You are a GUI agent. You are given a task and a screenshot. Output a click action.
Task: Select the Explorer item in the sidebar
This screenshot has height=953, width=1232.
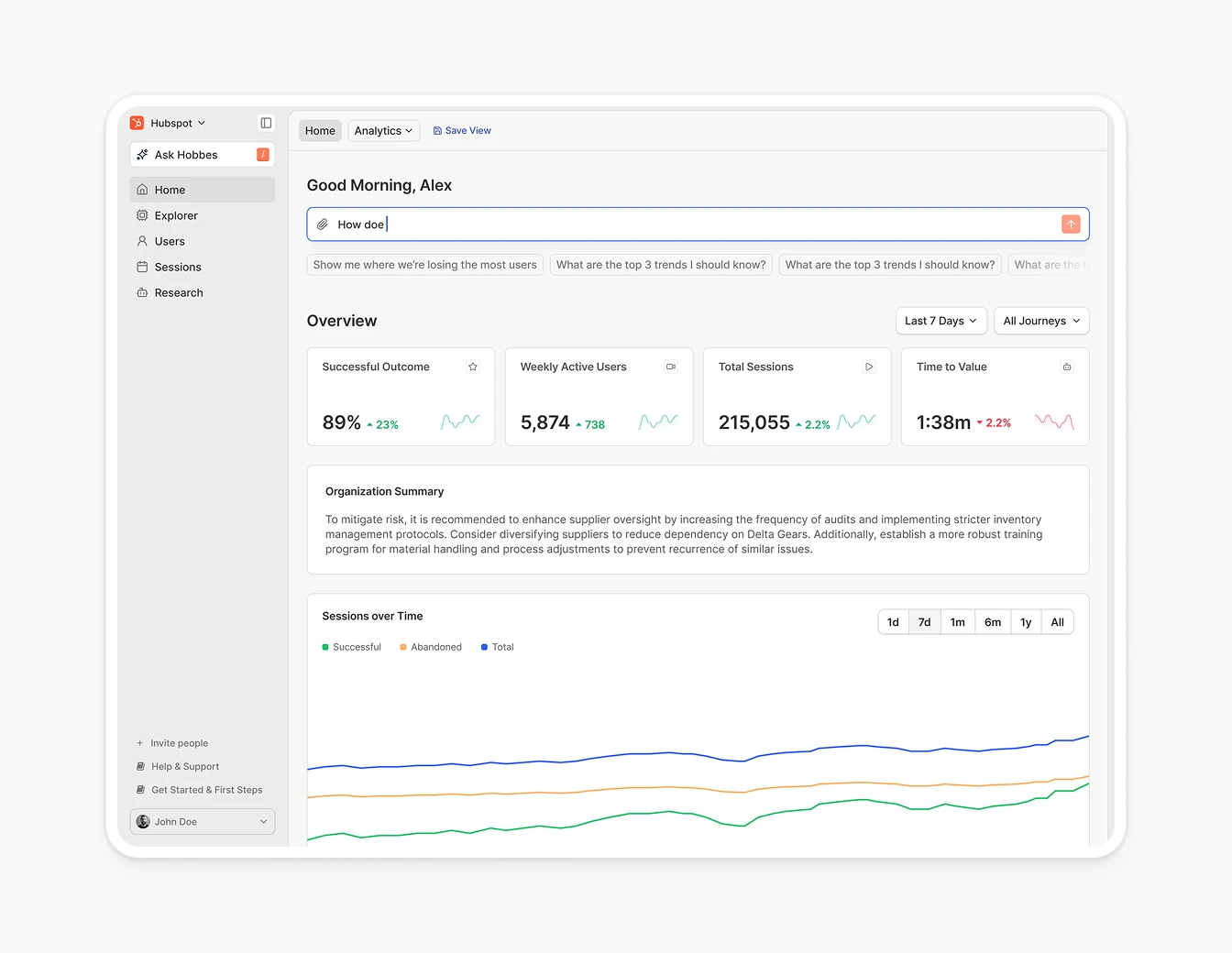(176, 215)
